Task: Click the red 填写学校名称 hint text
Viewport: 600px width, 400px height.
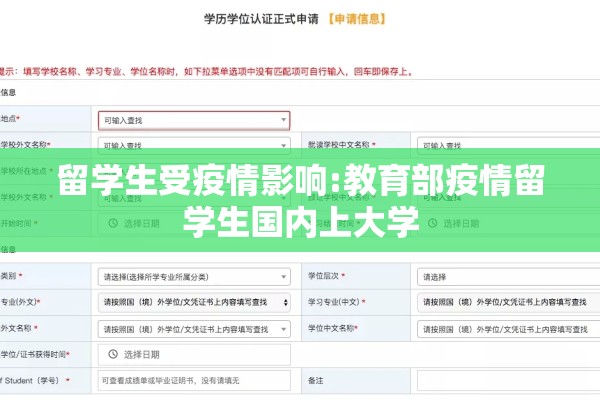Action: click(217, 72)
